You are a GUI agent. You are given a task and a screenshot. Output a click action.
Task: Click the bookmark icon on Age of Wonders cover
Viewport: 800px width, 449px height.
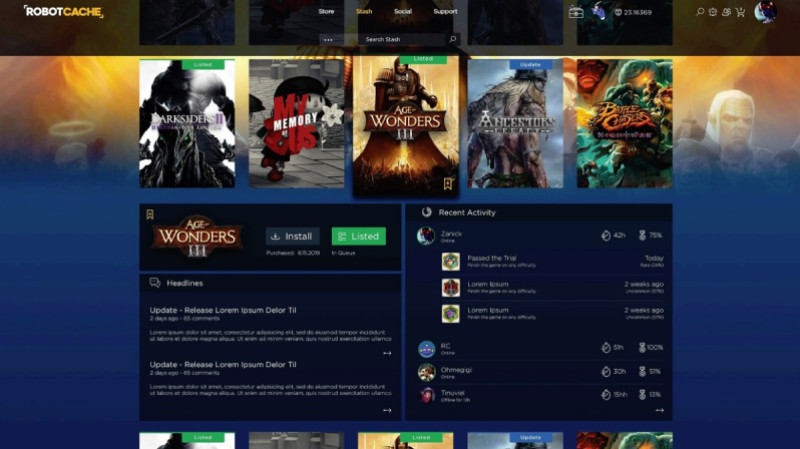coord(447,183)
